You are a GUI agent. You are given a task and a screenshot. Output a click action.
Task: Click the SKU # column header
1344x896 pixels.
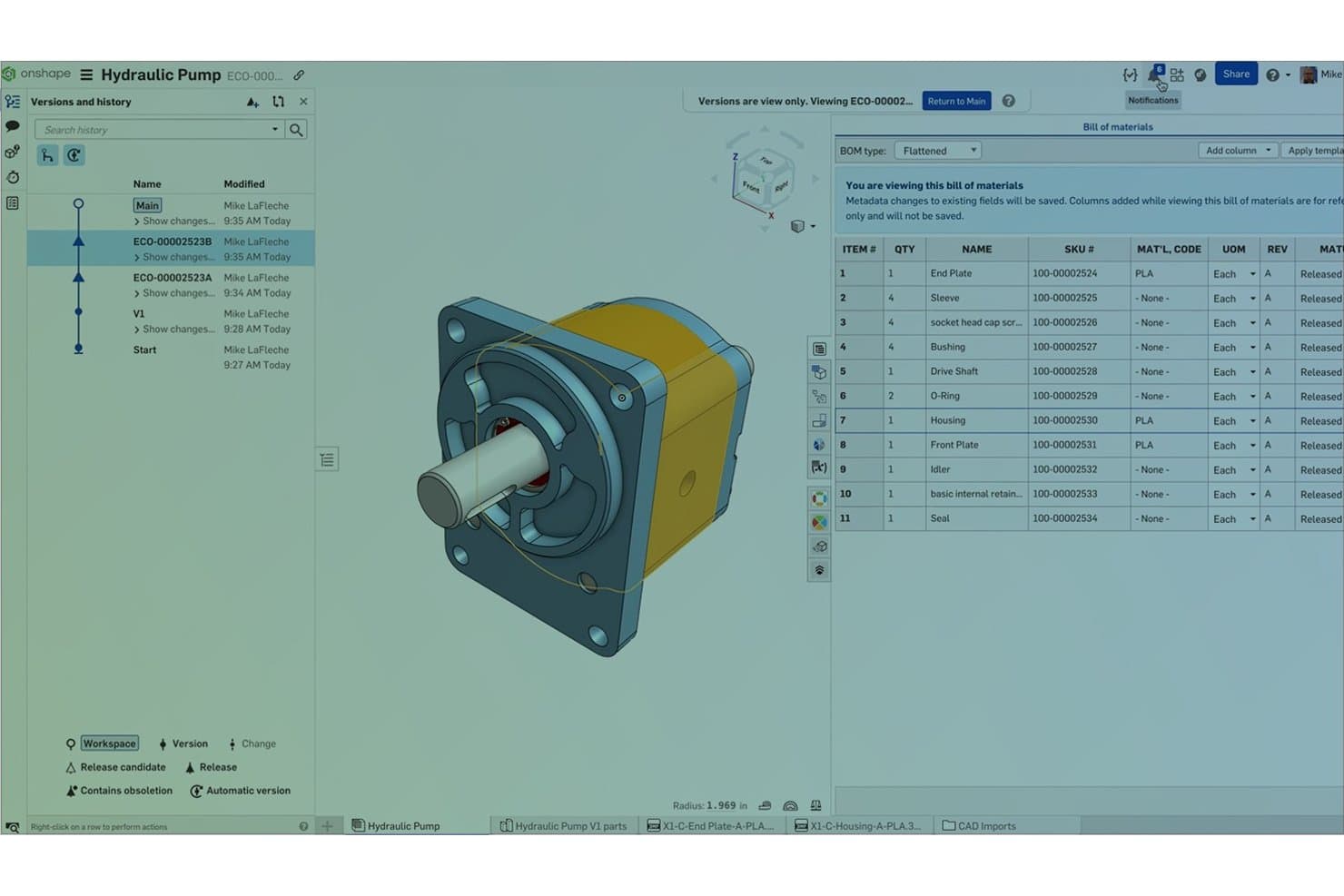(1079, 249)
